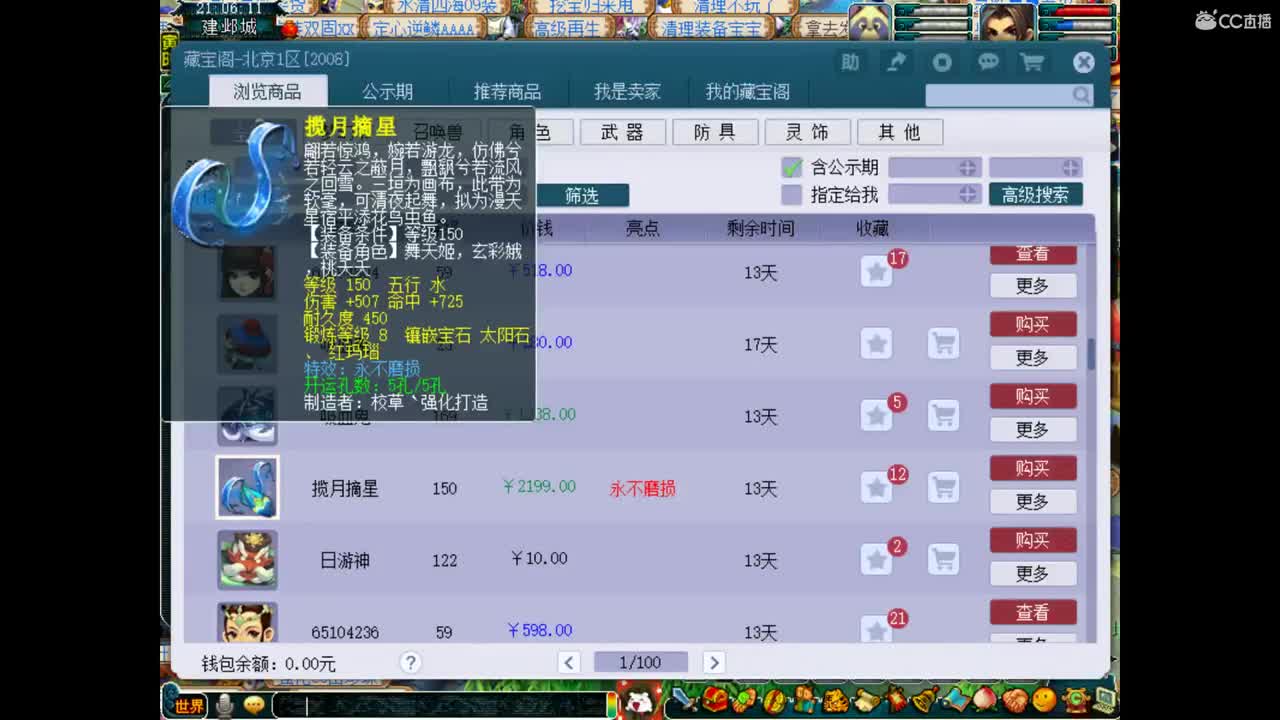Open the shopping cart at the top bar

coord(1035,62)
